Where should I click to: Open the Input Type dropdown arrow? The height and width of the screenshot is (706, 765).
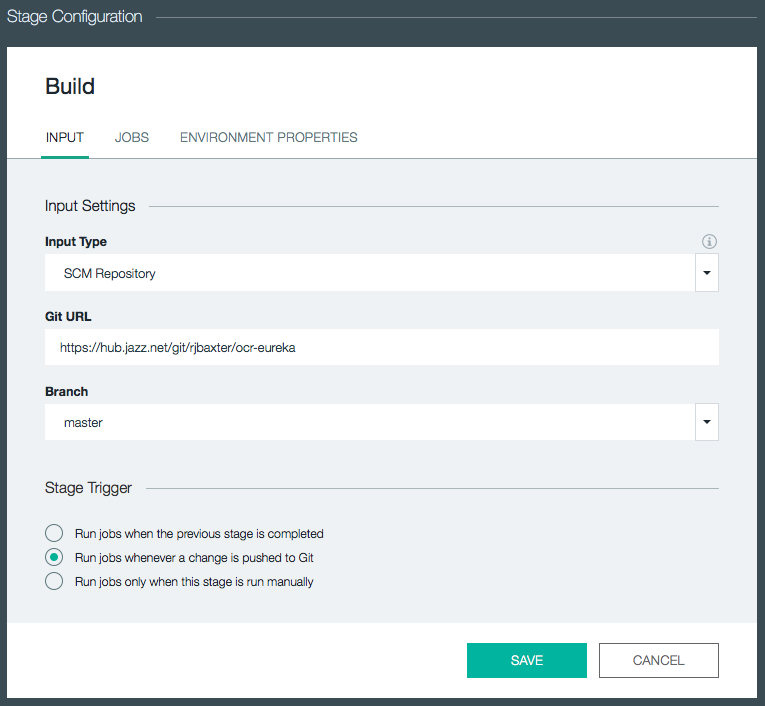[x=706, y=273]
